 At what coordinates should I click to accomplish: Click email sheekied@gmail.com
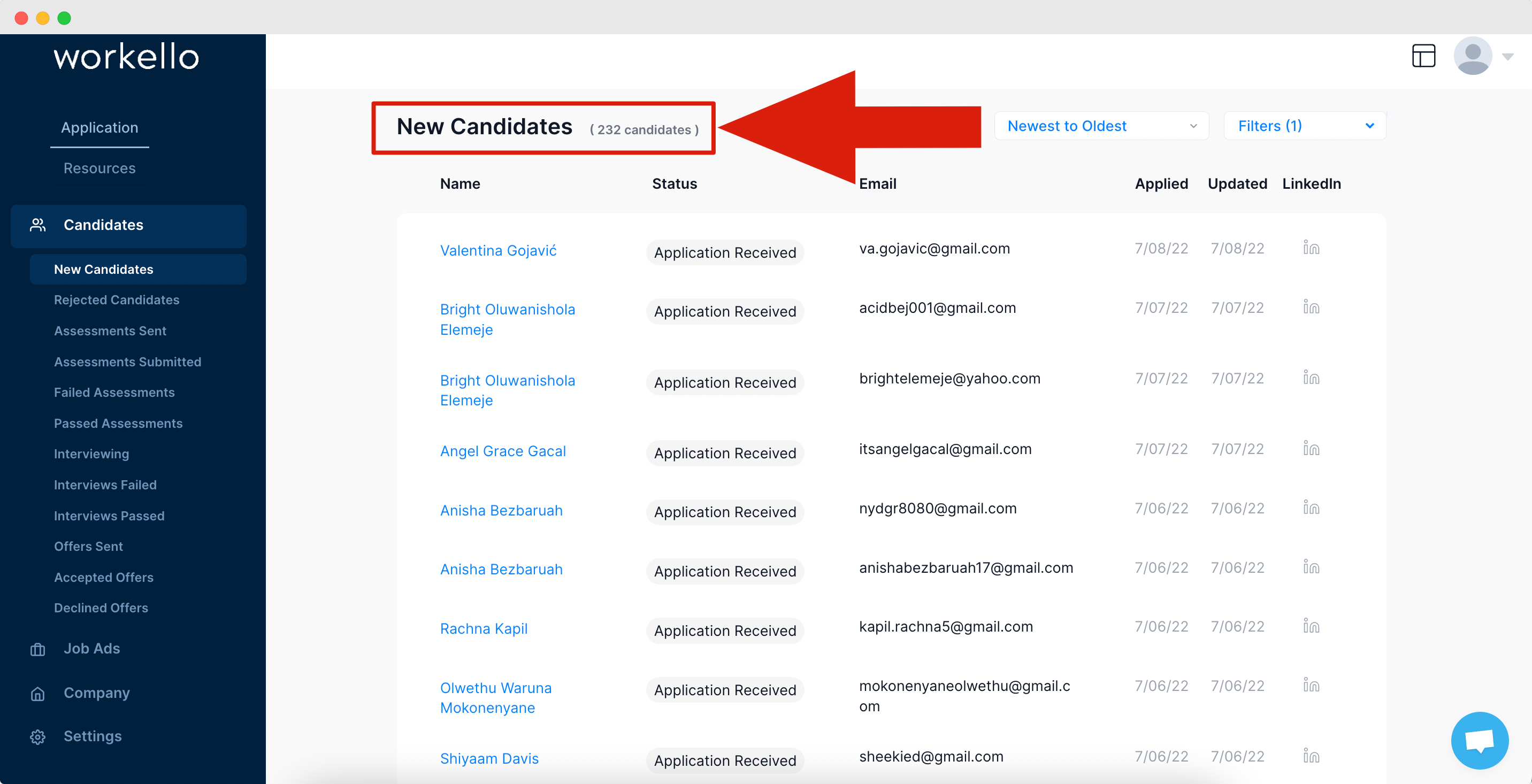point(931,756)
